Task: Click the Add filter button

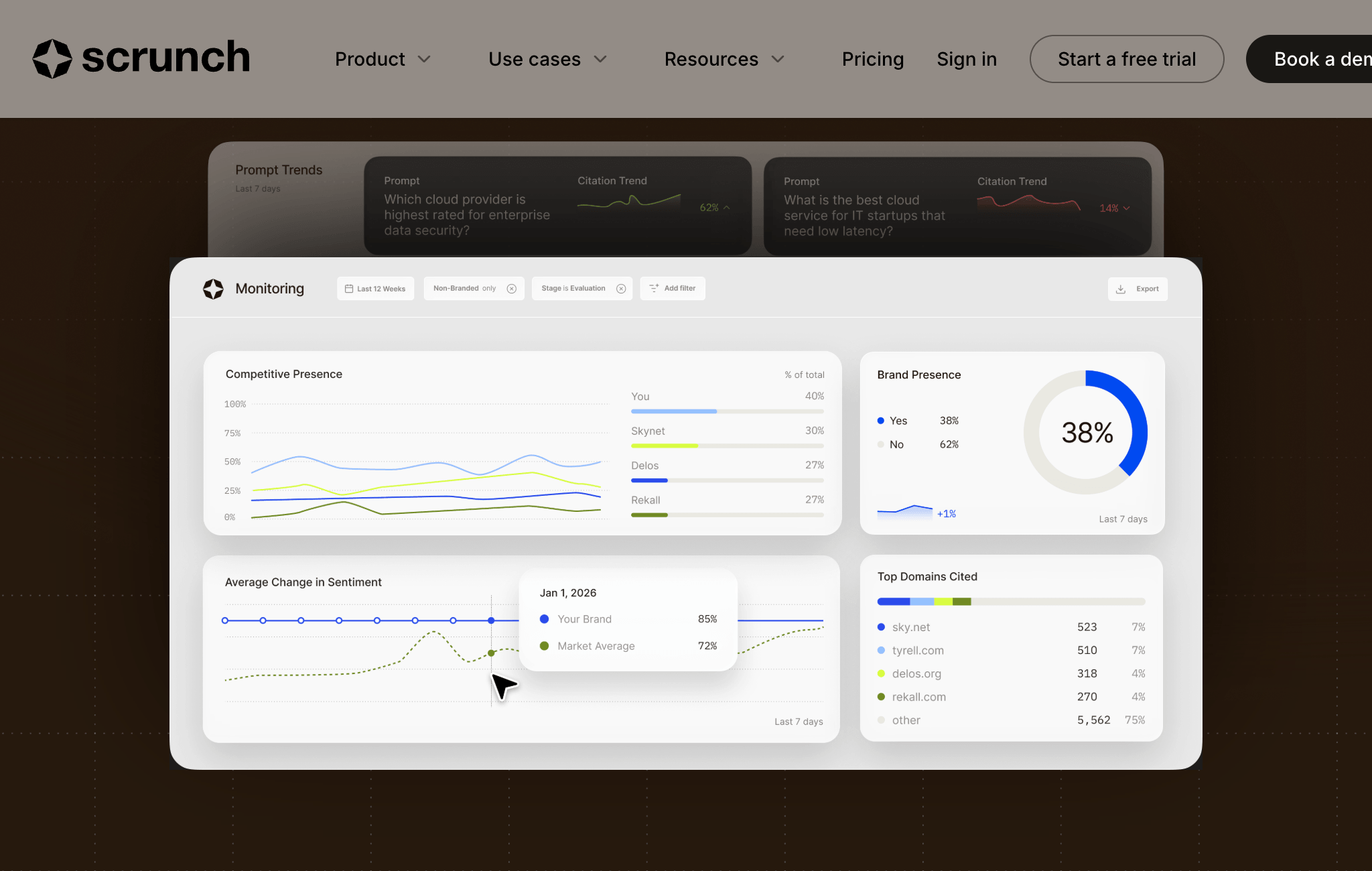Action: 673,289
